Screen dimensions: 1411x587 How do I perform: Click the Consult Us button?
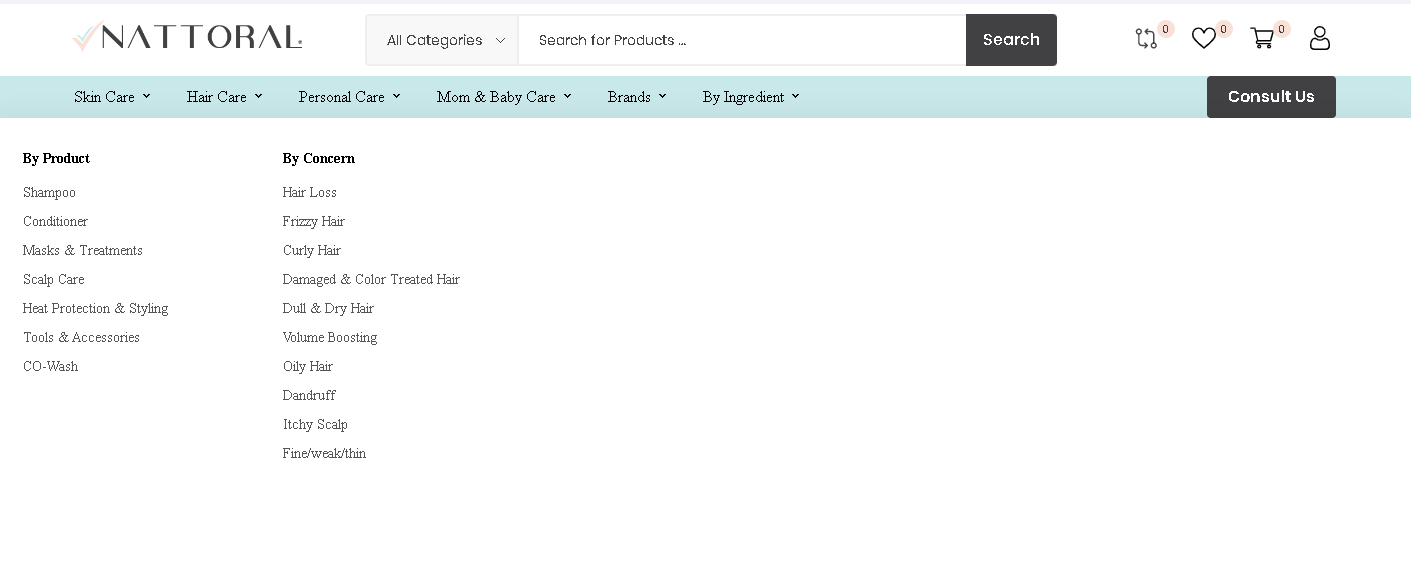pyautogui.click(x=1270, y=97)
